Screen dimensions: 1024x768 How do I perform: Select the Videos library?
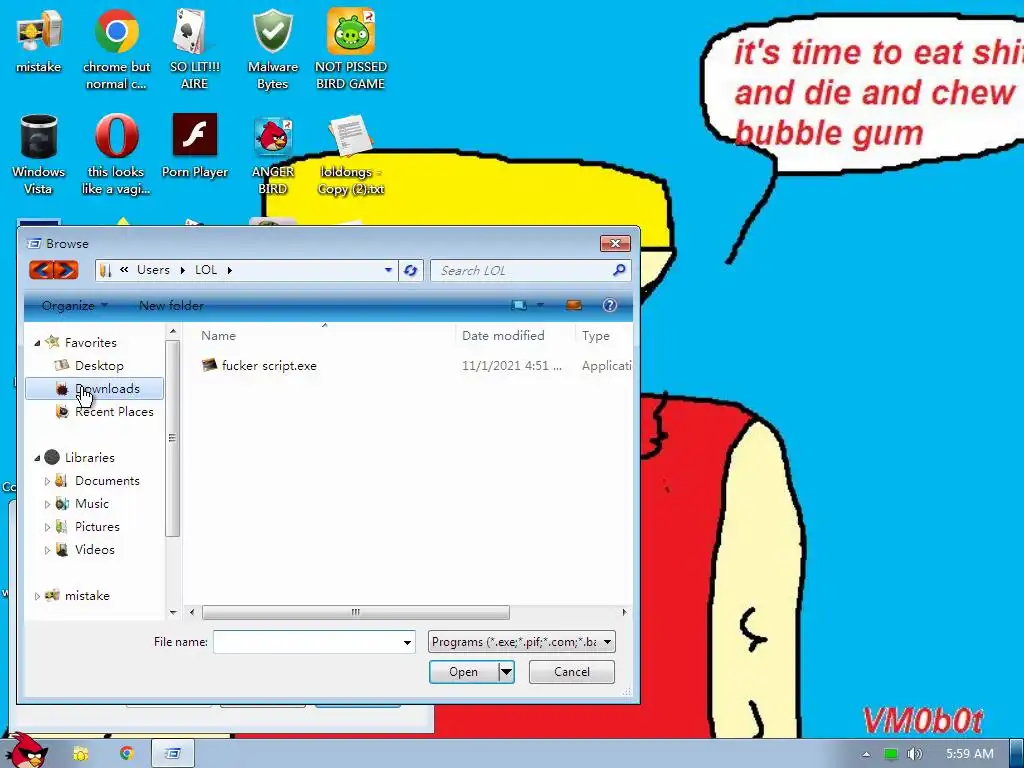pos(85,550)
